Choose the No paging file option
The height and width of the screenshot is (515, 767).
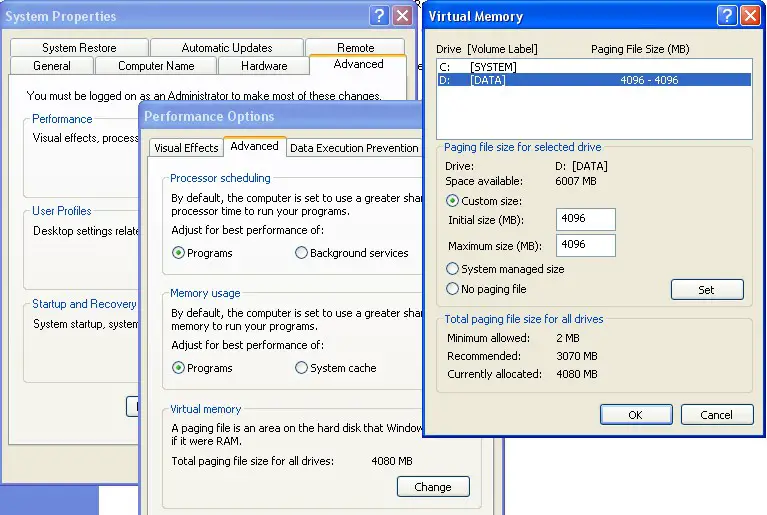[452, 289]
